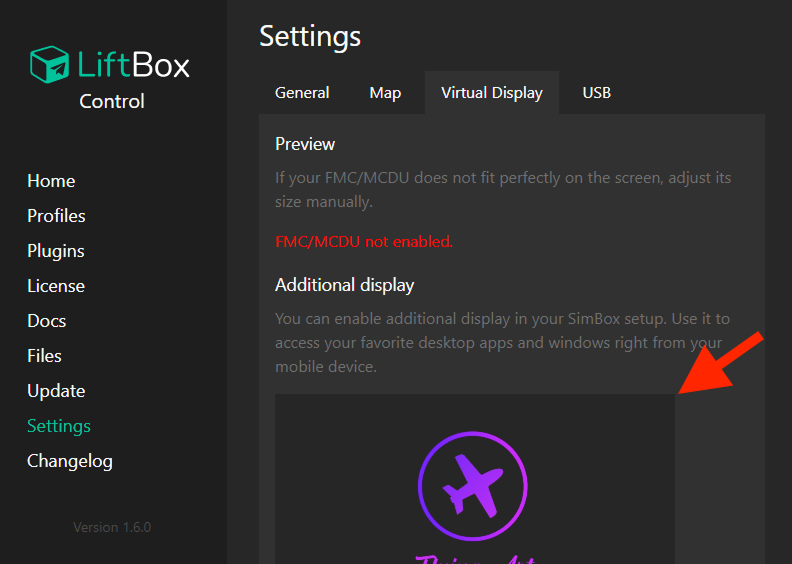
Task: Select License in the sidebar
Action: 56,286
